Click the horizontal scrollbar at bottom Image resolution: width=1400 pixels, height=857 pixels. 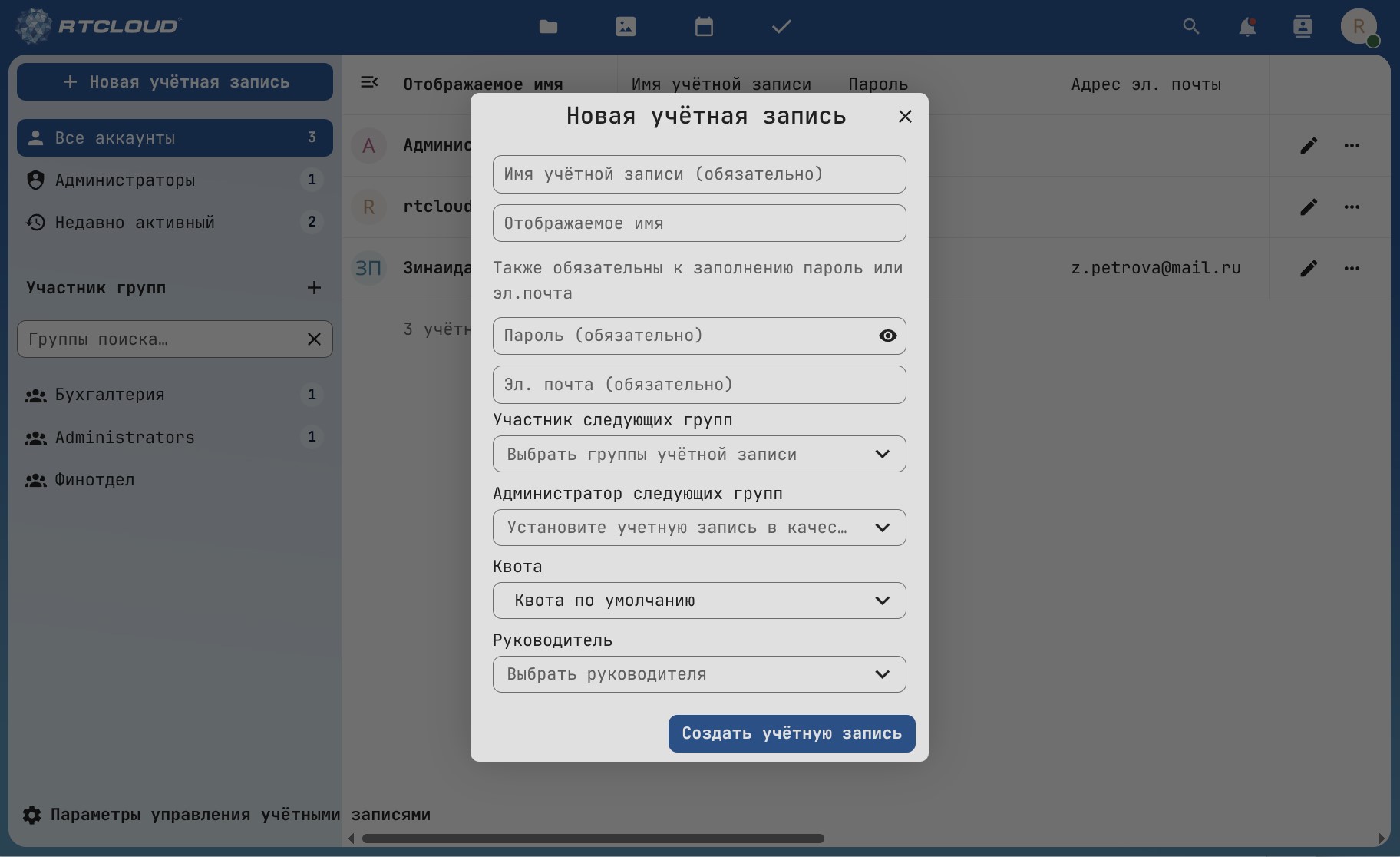[x=593, y=839]
